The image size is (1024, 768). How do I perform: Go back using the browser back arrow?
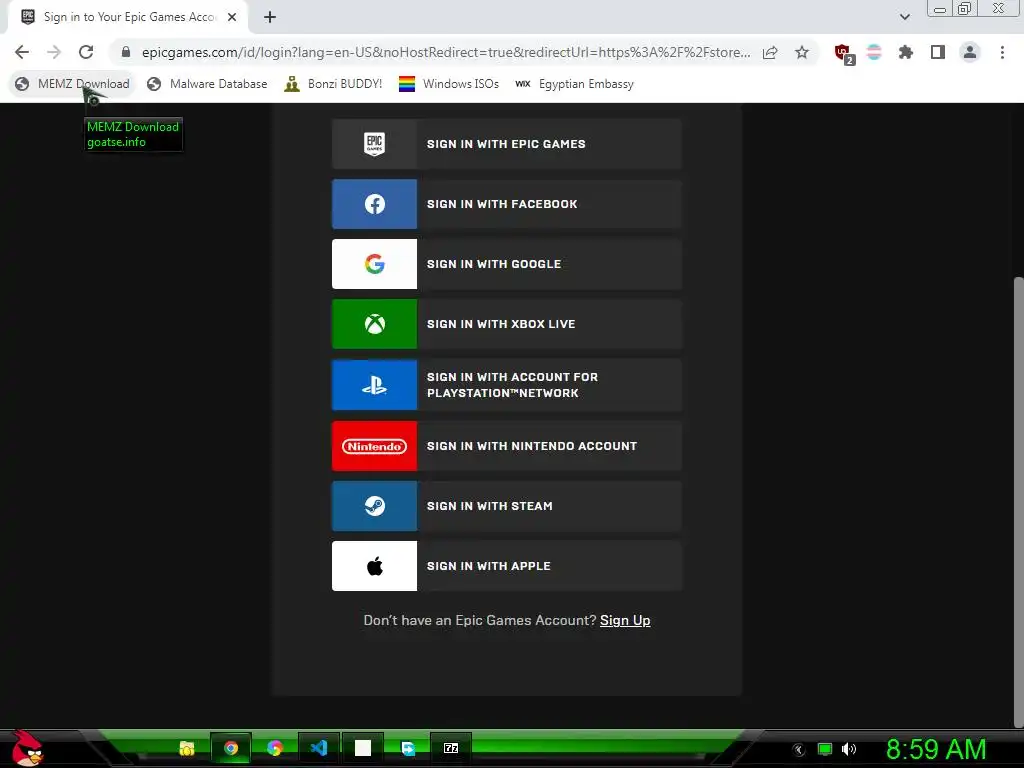pyautogui.click(x=22, y=52)
